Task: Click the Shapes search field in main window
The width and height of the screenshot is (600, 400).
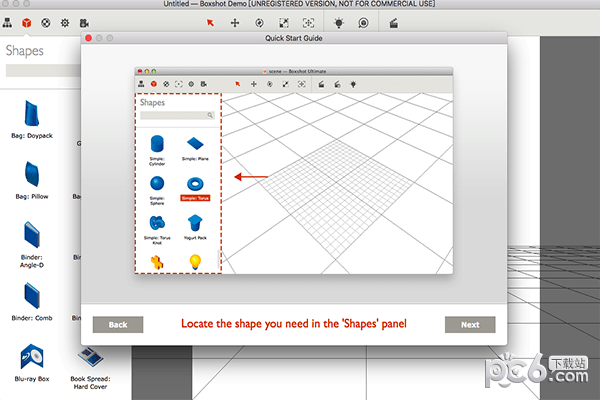Action: point(43,71)
